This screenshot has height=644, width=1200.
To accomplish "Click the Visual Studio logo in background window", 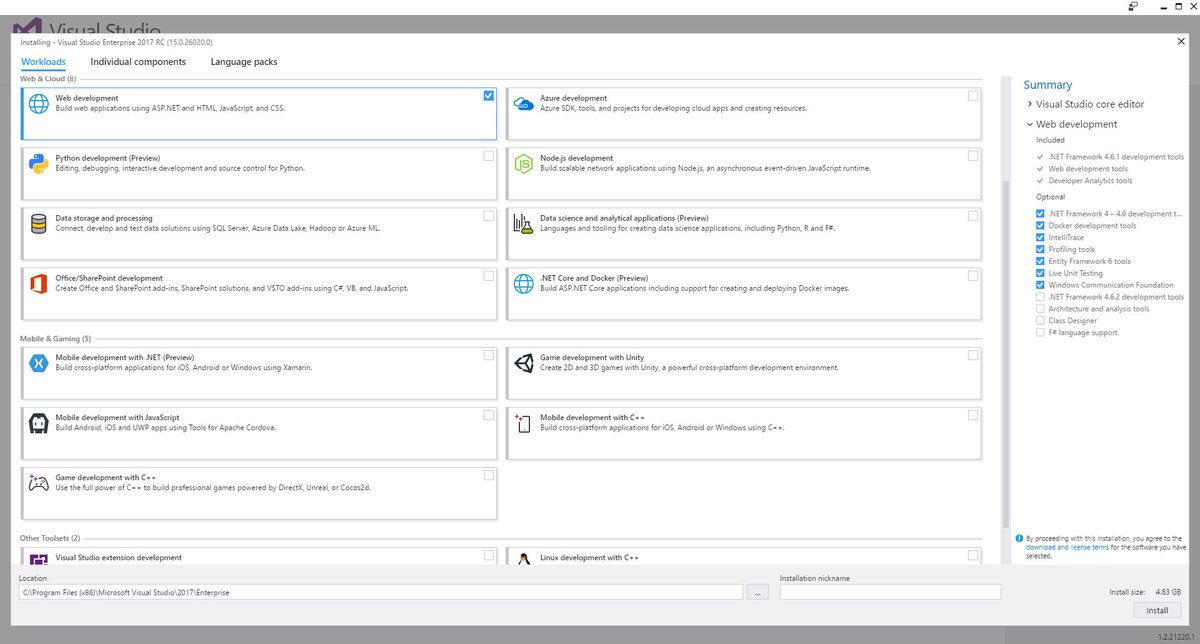I will (x=27, y=27).
